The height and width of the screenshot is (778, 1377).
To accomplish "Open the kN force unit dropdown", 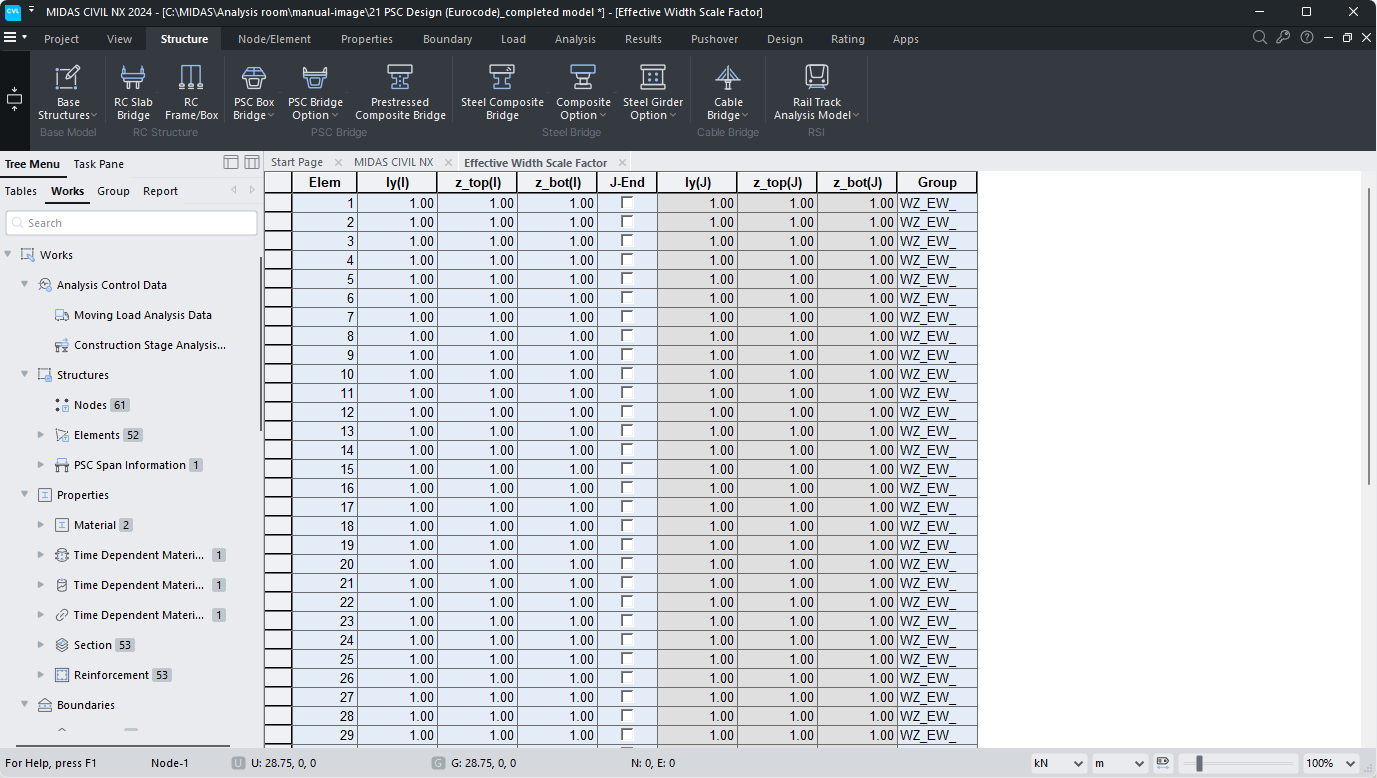I will pos(1058,763).
